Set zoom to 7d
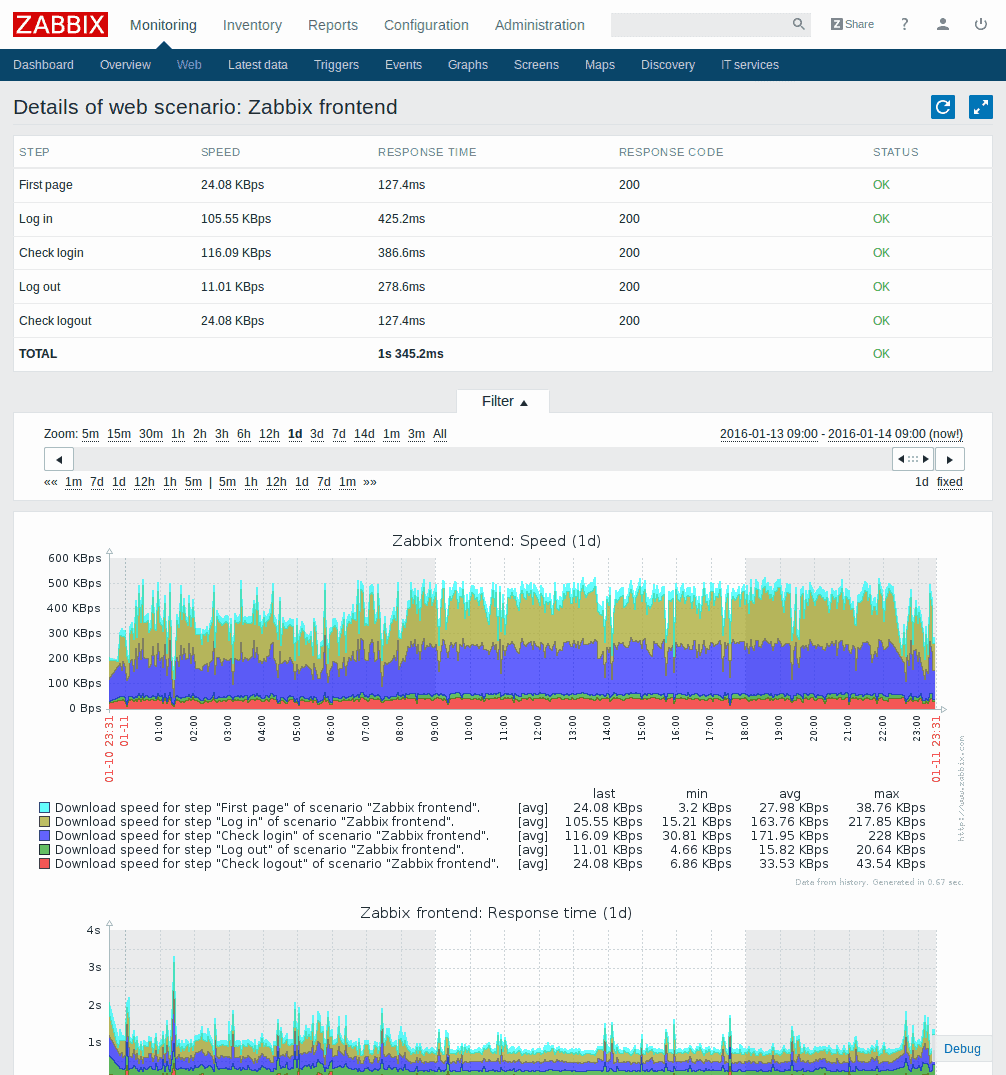This screenshot has height=1075, width=1006. (x=339, y=434)
